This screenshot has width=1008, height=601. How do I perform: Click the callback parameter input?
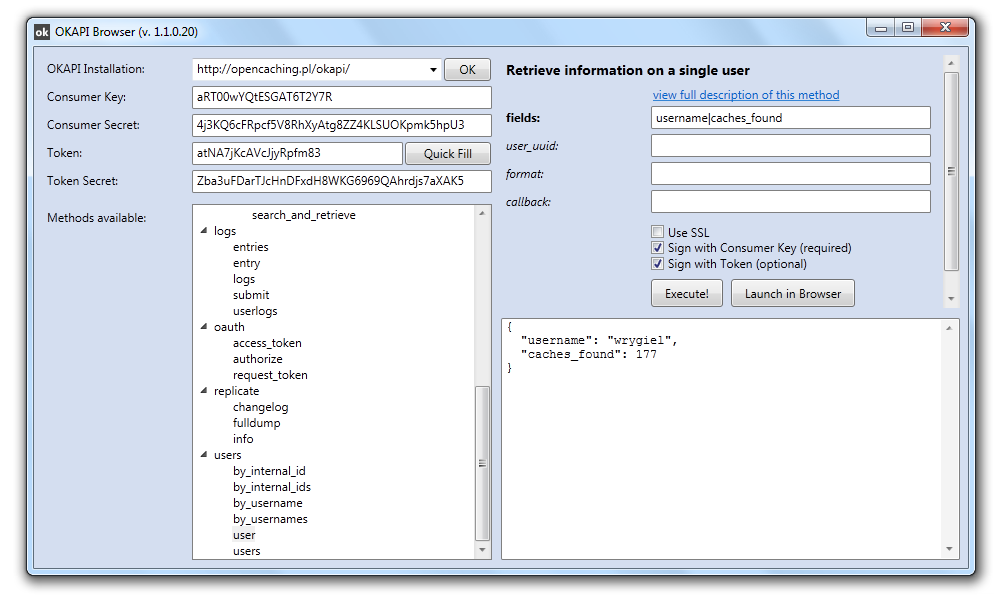click(x=791, y=201)
